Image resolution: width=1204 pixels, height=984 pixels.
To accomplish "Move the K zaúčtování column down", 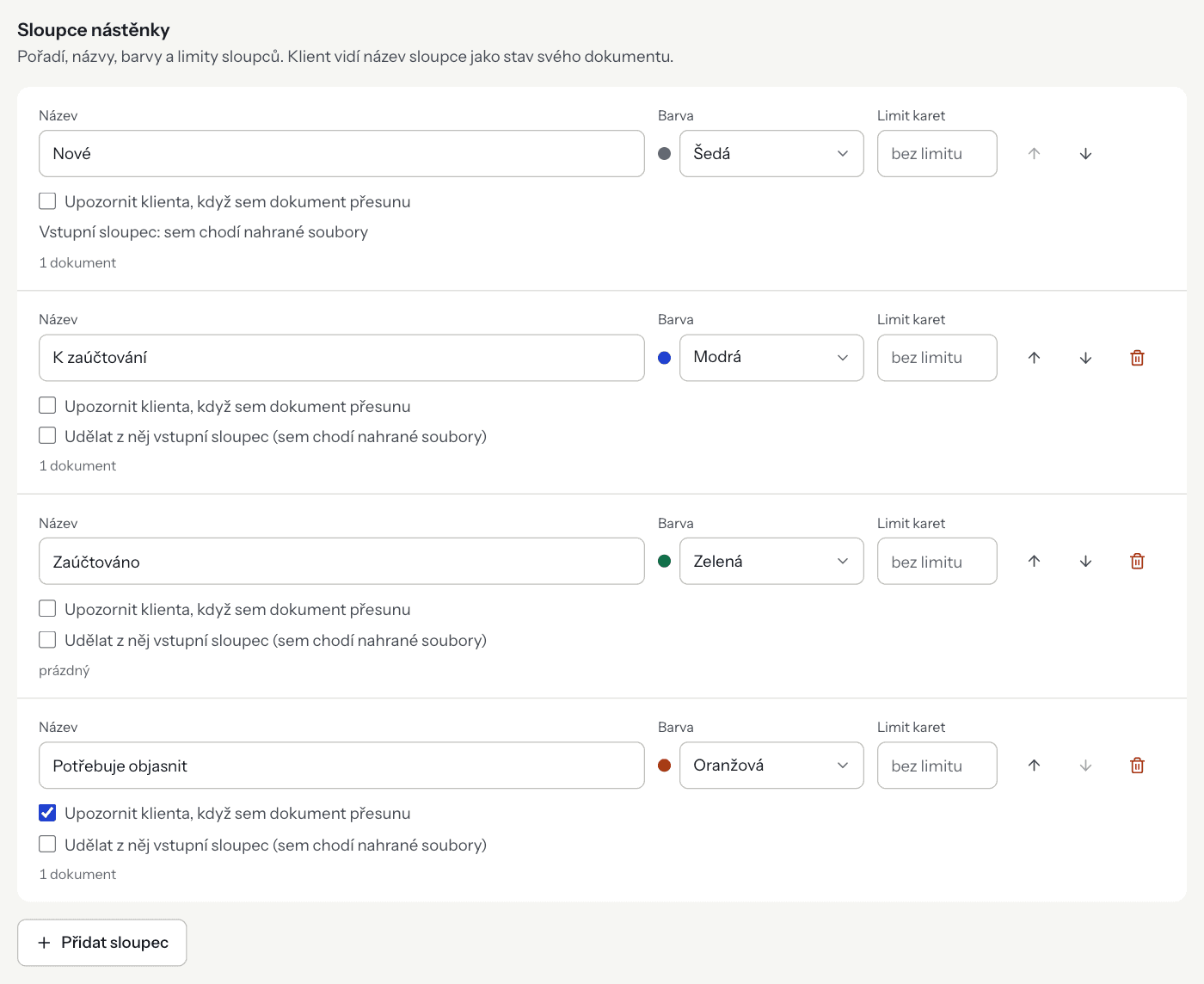I will pos(1085,358).
